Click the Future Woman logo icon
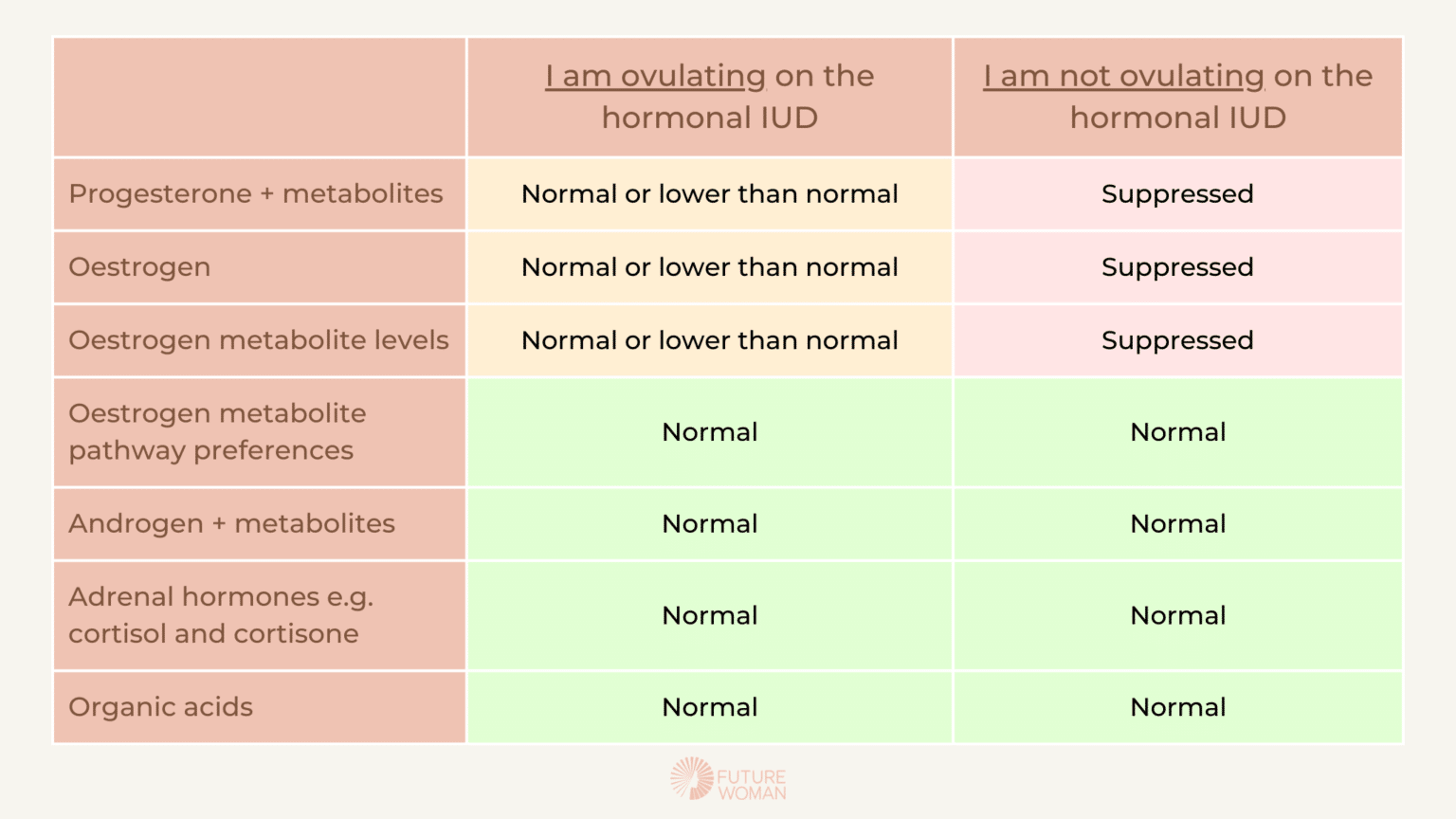 (x=692, y=778)
